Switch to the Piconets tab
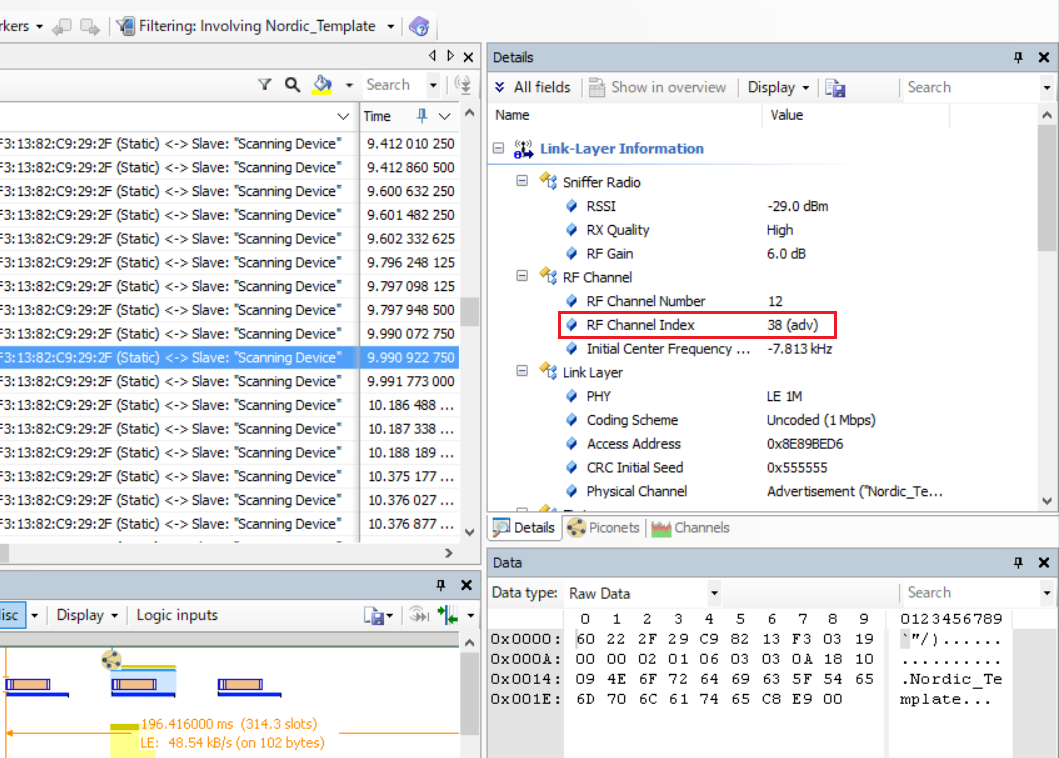Image resolution: width=1059 pixels, height=758 pixels. 603,528
